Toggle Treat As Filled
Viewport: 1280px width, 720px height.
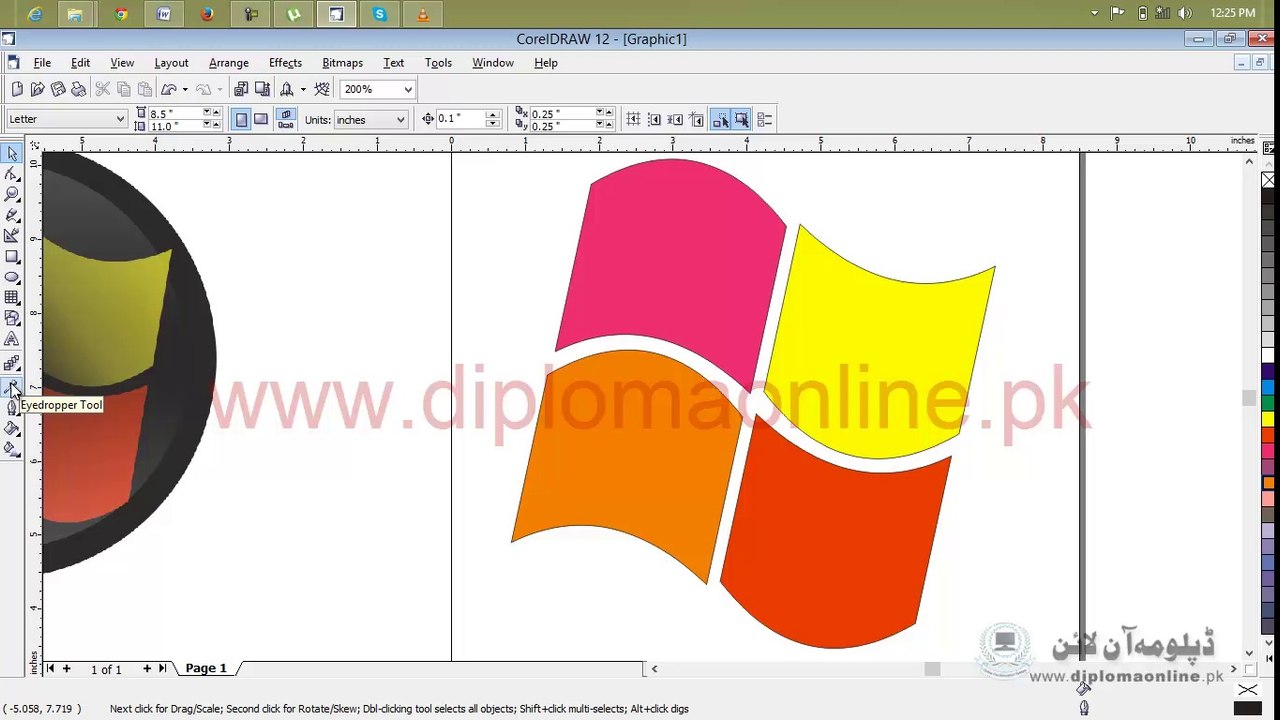pos(742,120)
